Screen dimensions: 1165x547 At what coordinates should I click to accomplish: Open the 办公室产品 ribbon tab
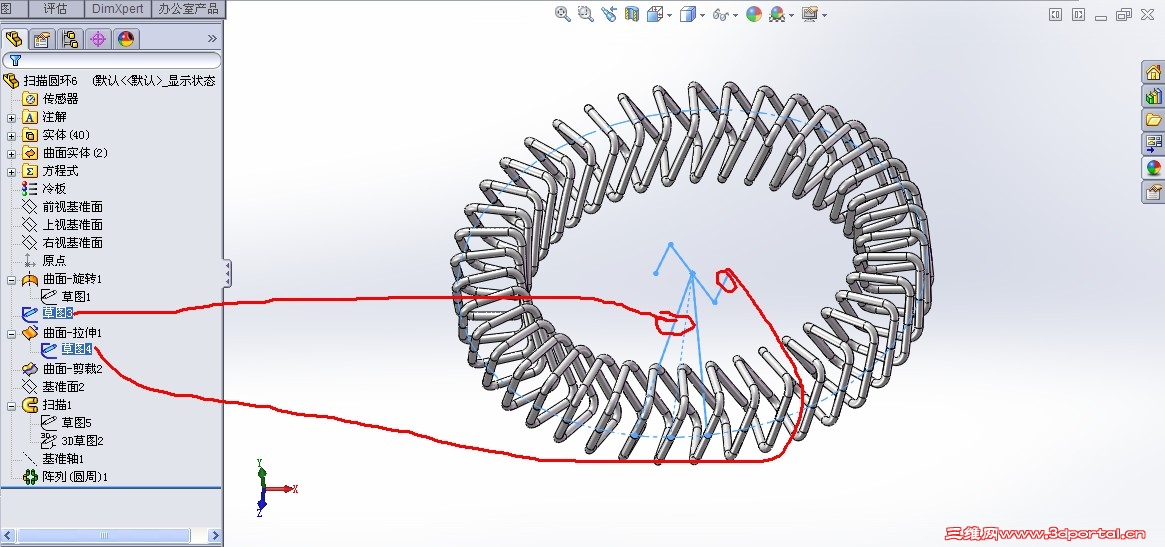(x=188, y=9)
